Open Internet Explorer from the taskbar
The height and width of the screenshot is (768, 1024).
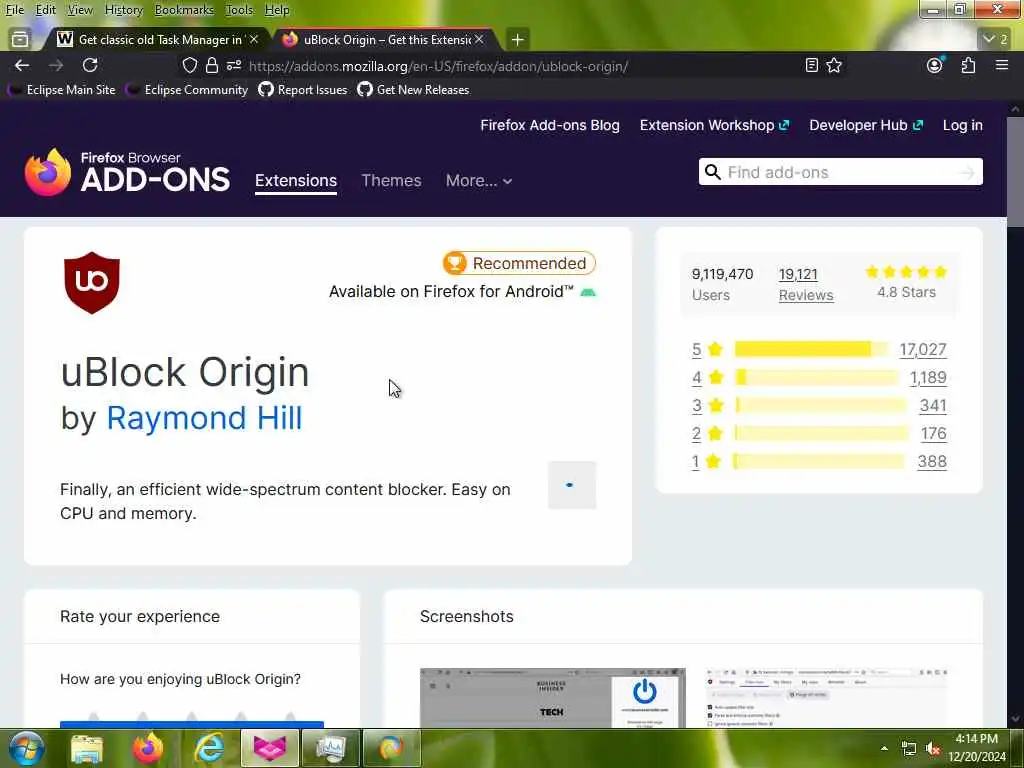click(209, 748)
